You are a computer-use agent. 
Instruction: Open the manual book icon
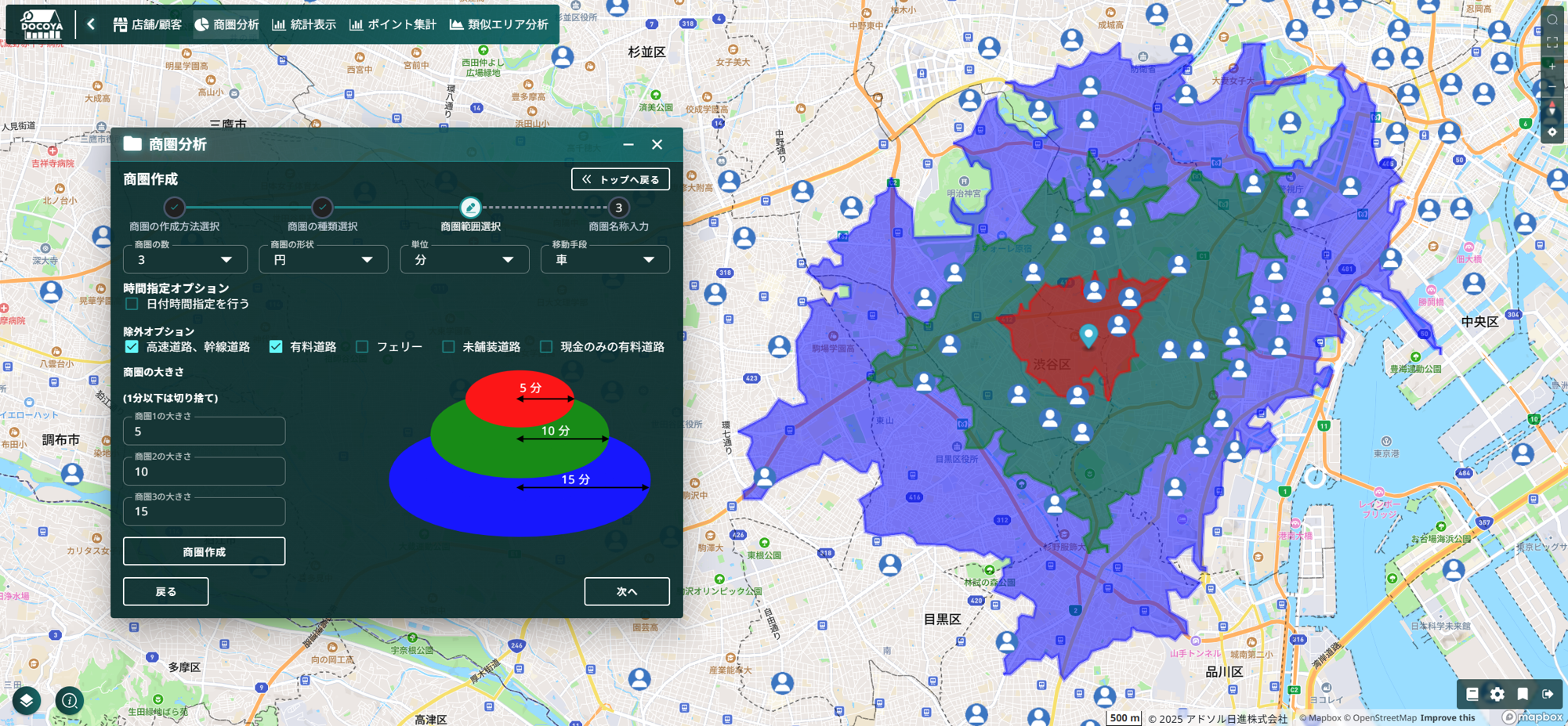(1472, 694)
